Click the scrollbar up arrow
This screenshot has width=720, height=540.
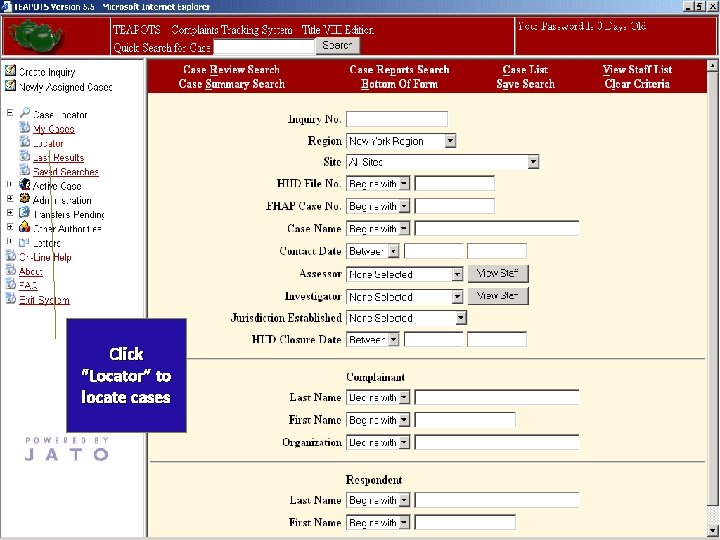712,66
